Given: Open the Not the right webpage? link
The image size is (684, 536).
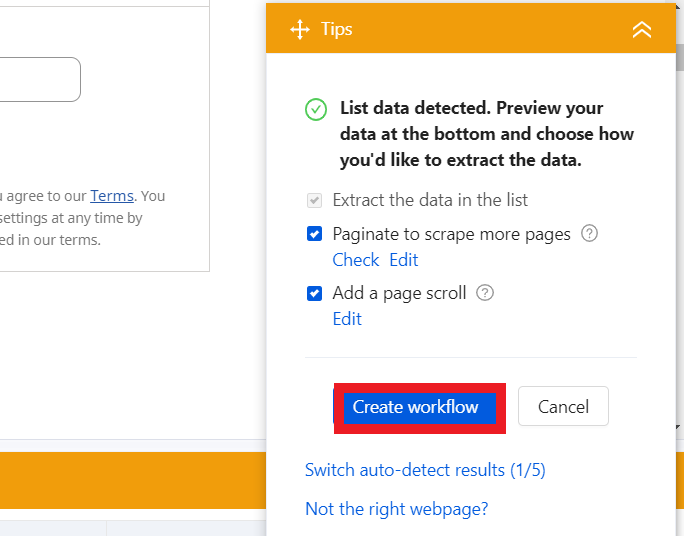Looking at the screenshot, I should [396, 509].
